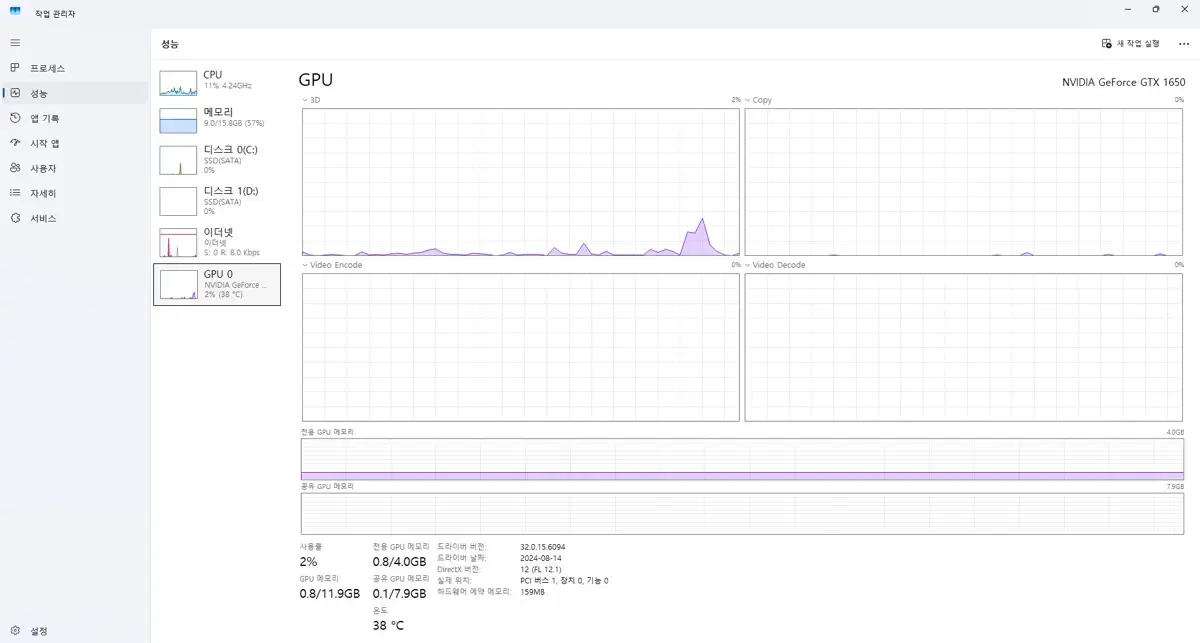Screen dimensions: 1200x643
Task: Click the 성능 sidebar icon
Action: point(15,93)
